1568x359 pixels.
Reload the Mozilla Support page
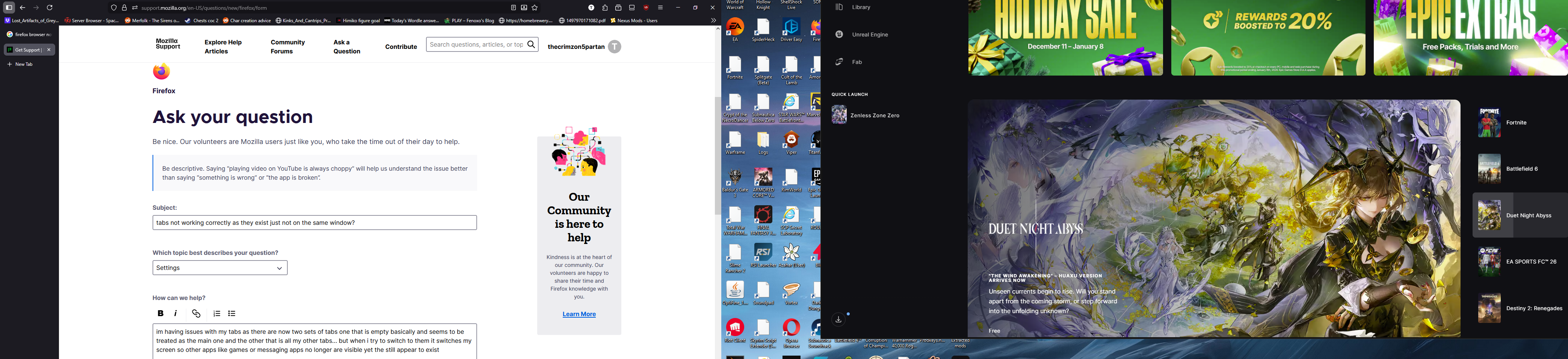tap(50, 8)
